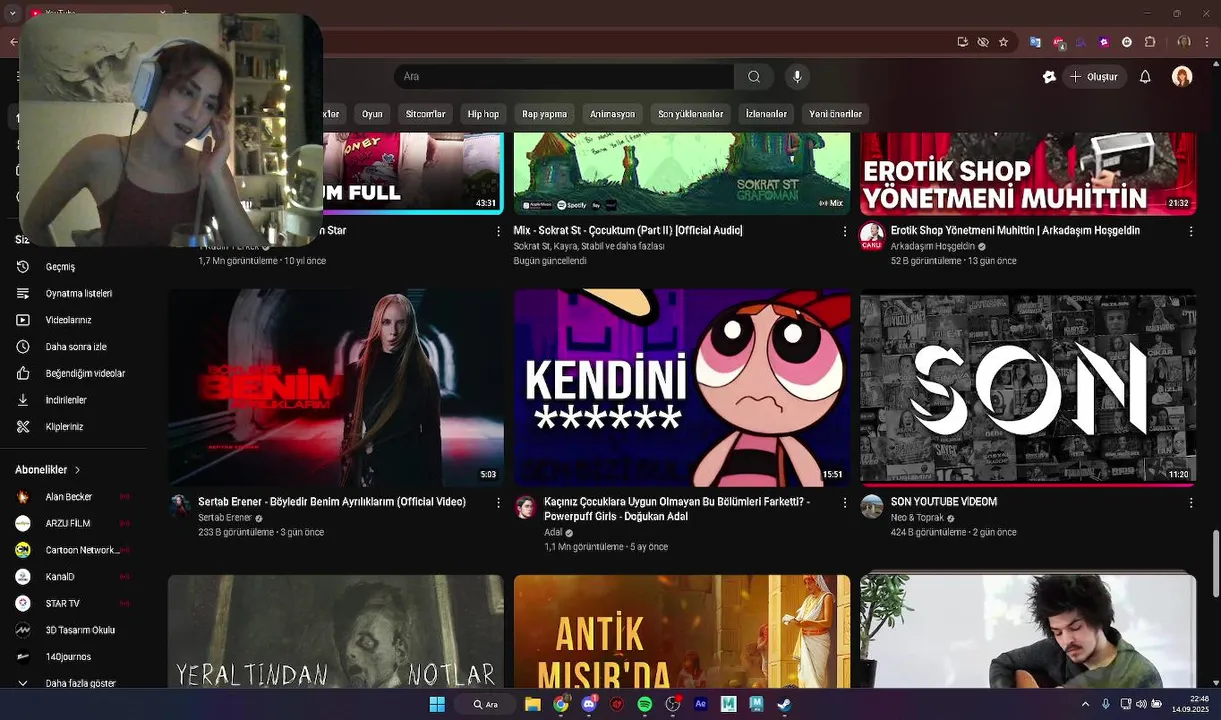Select the Oyun filter chip
The height and width of the screenshot is (720, 1221).
[x=372, y=114]
